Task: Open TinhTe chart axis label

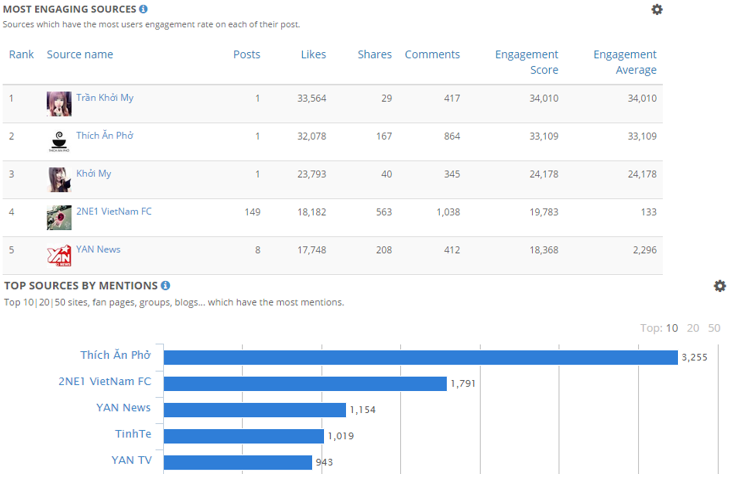Action: [x=133, y=433]
